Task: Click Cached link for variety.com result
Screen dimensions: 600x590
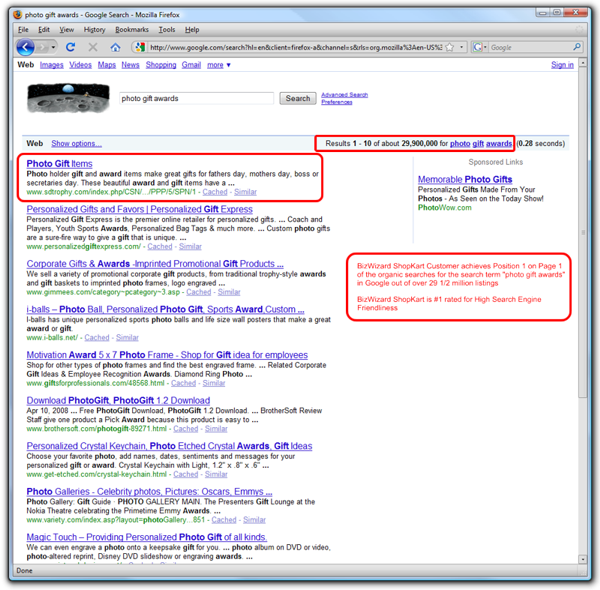Action: pos(224,520)
